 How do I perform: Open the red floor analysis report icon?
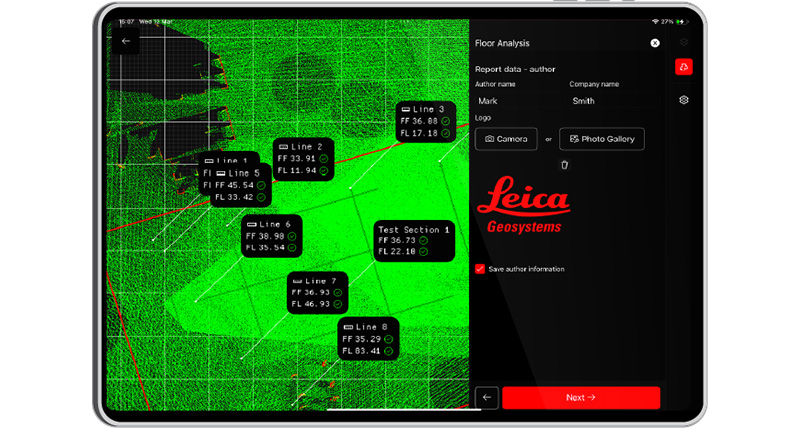tap(684, 67)
